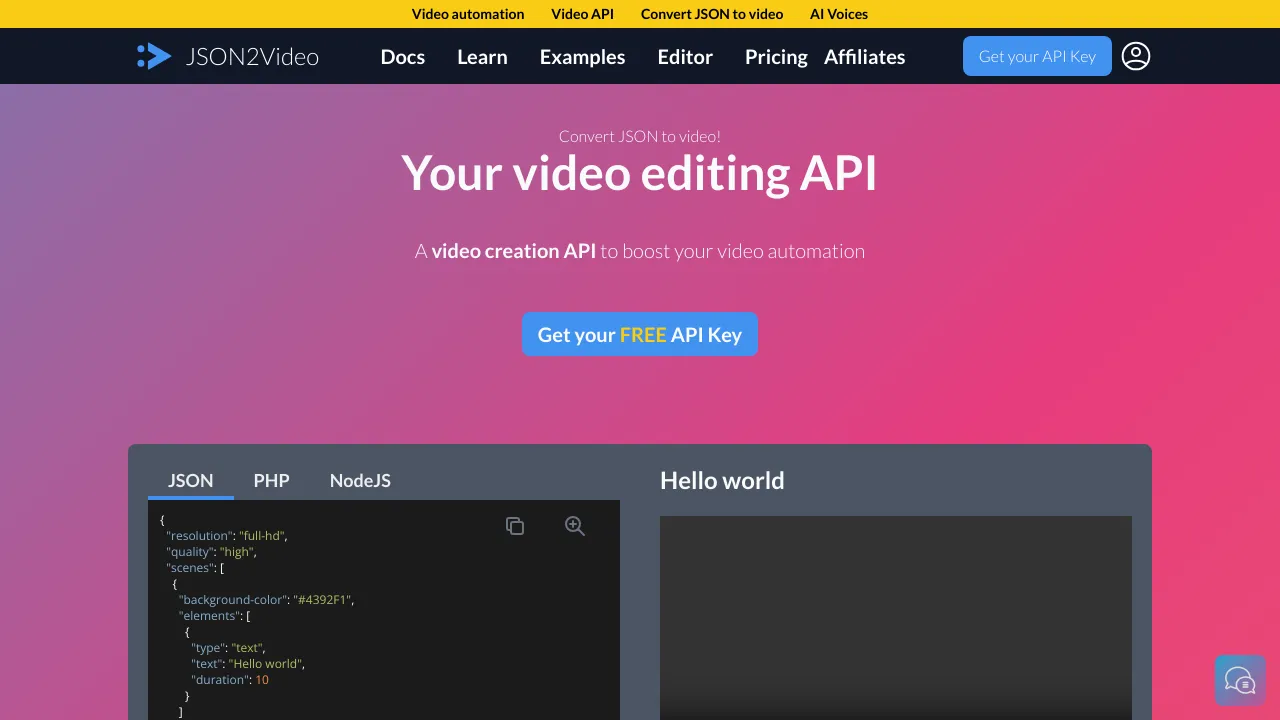Open the Convert JSON to video link
1280x720 pixels.
[x=712, y=14]
